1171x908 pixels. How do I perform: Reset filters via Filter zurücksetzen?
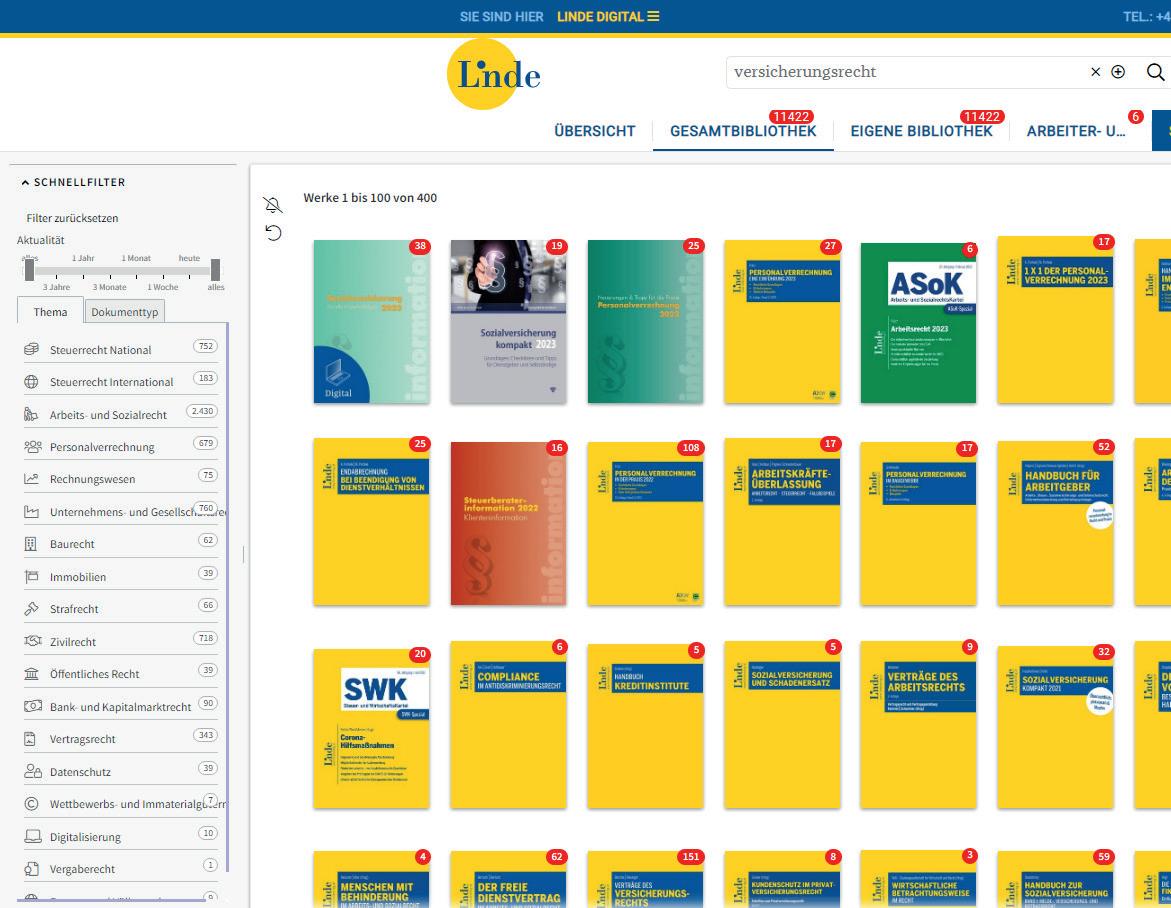72,218
